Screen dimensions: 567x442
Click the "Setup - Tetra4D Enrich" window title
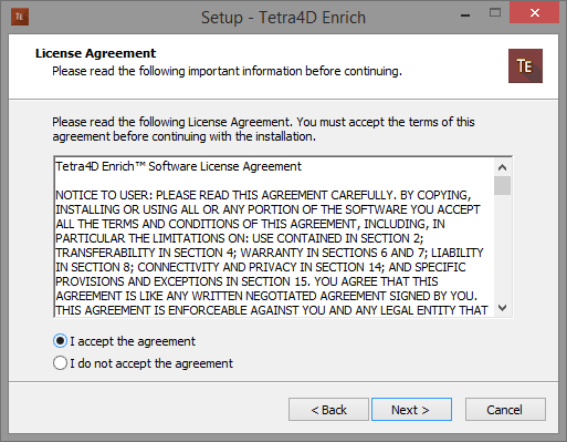pyautogui.click(x=283, y=17)
